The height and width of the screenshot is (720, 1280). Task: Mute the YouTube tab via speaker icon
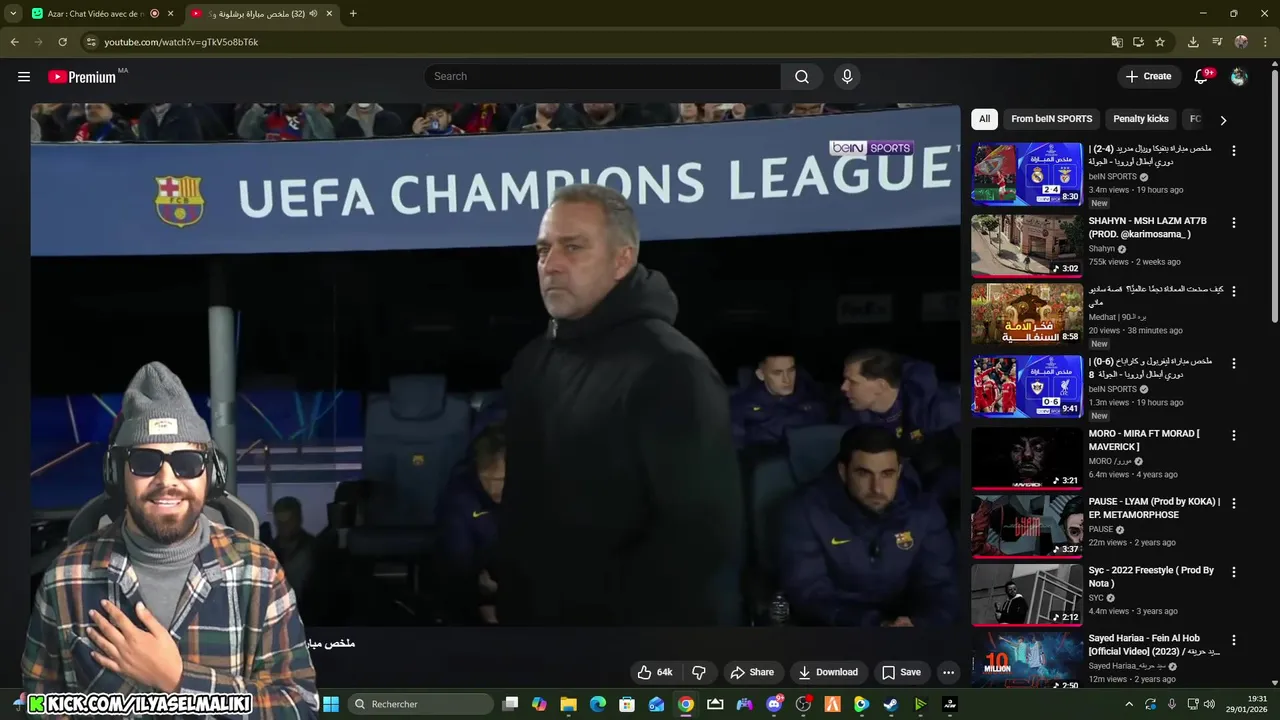click(x=314, y=14)
